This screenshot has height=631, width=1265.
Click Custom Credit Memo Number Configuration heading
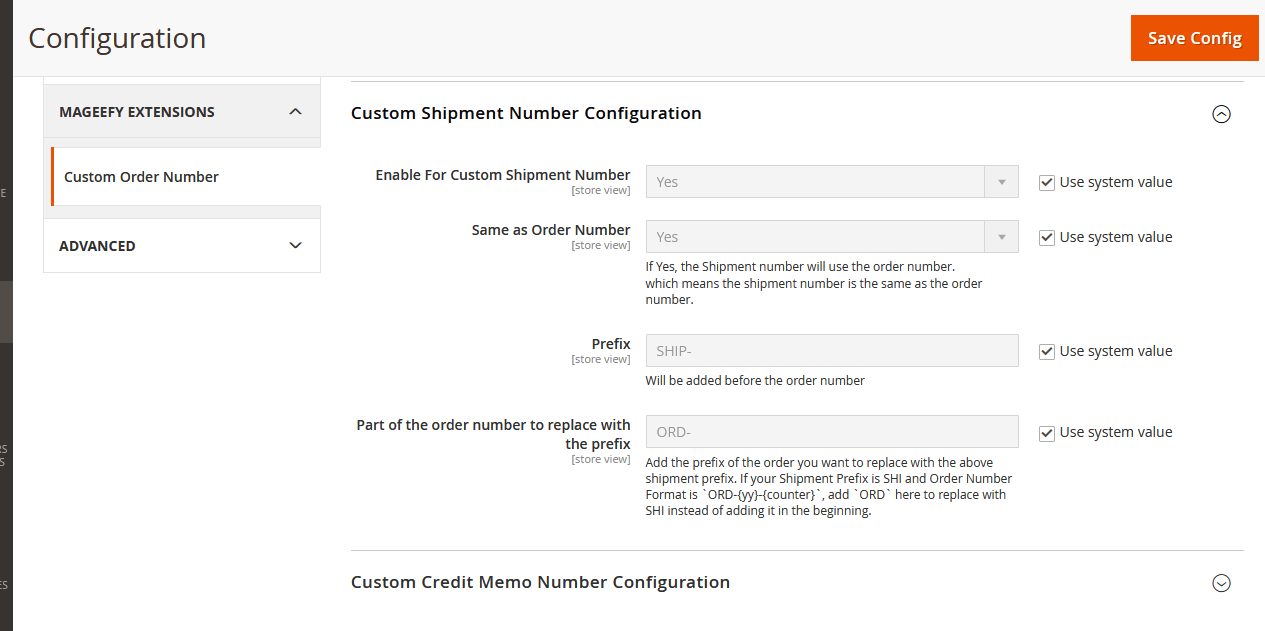click(540, 582)
